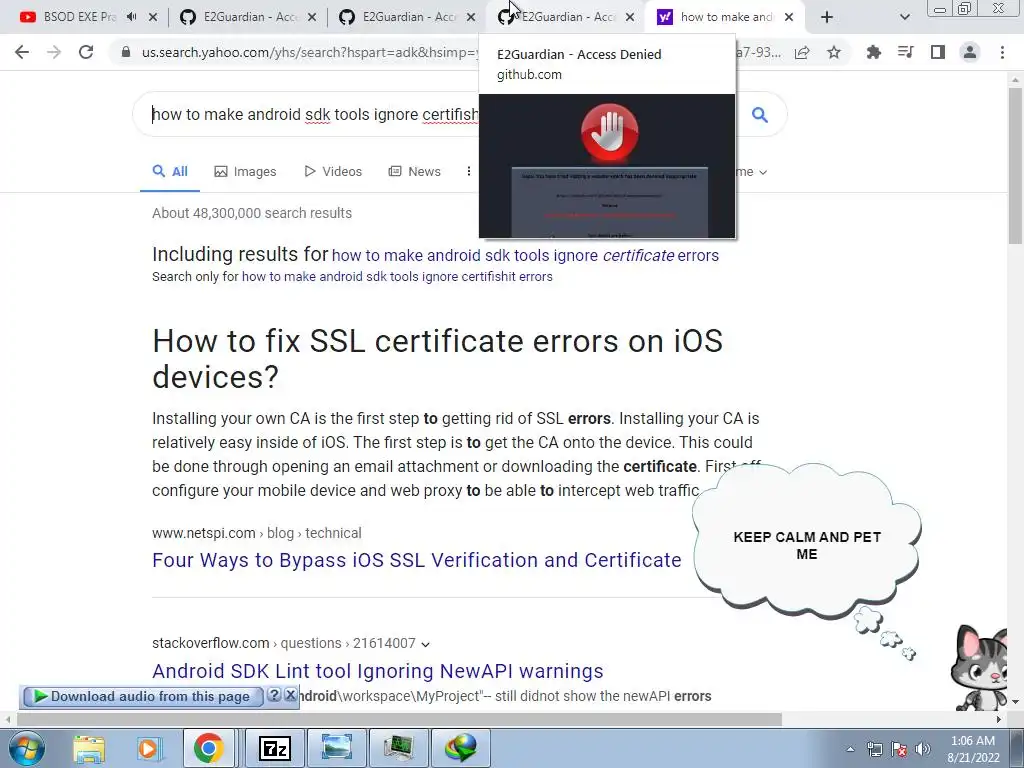The width and height of the screenshot is (1024, 768).
Task: Switch to the second E2Guardian GitHub tab
Action: tap(408, 17)
